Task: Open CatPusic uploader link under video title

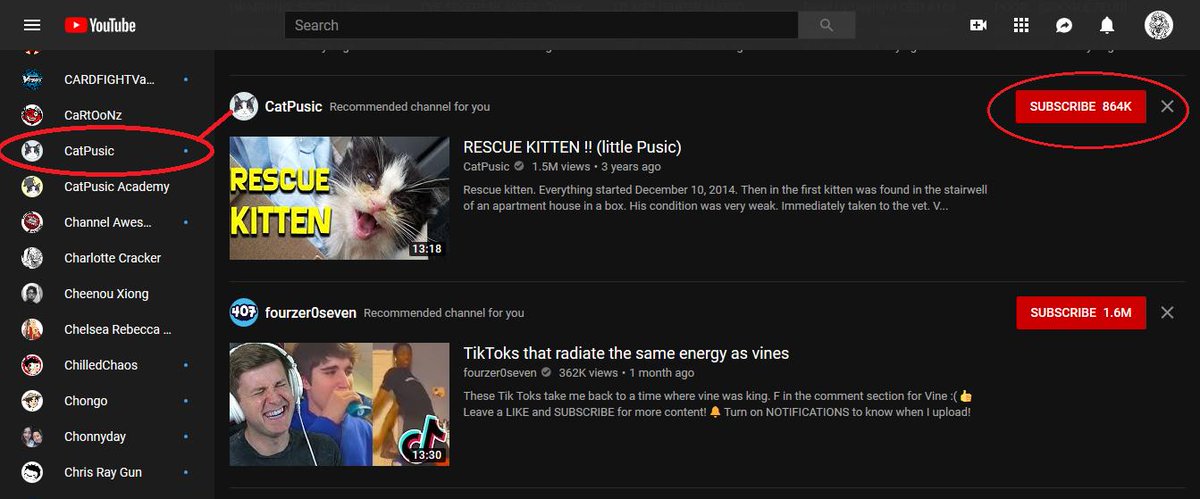Action: (x=486, y=167)
